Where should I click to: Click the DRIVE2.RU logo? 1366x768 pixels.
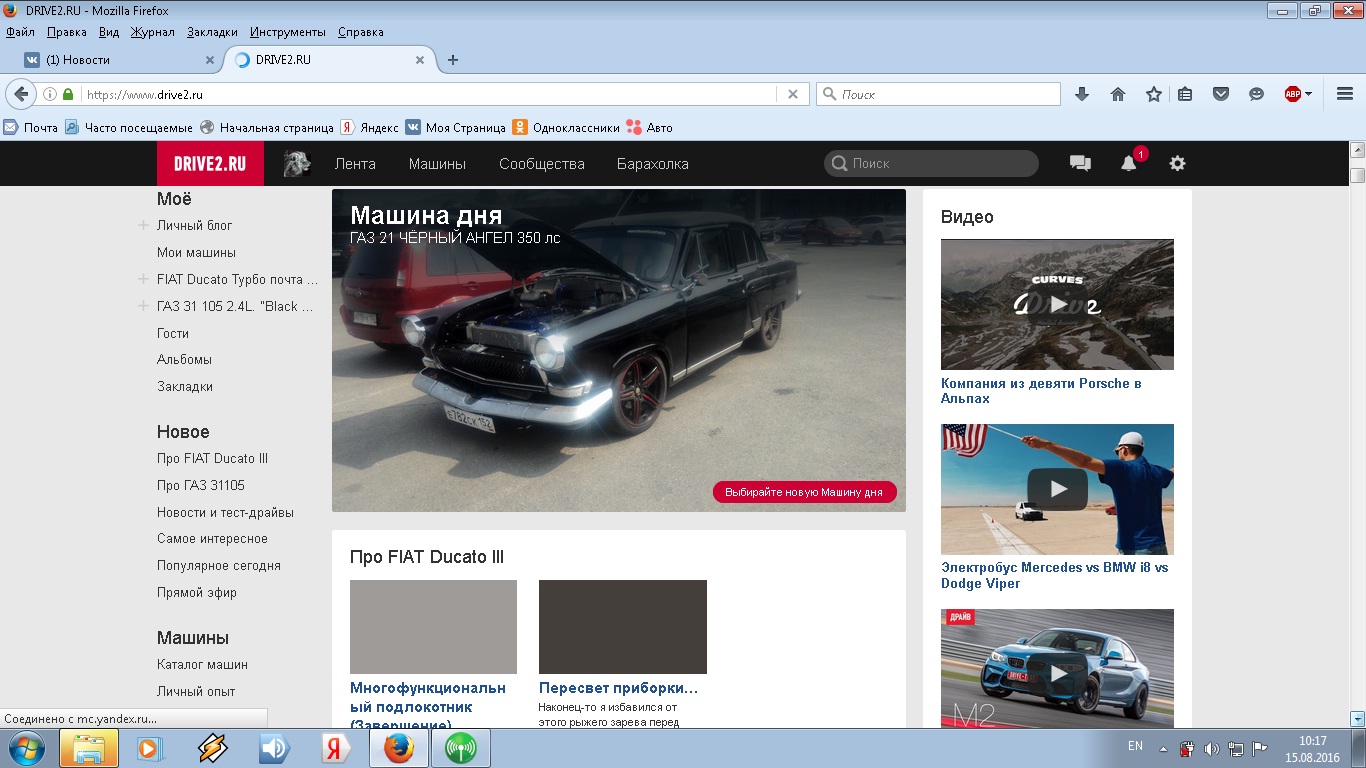(210, 164)
